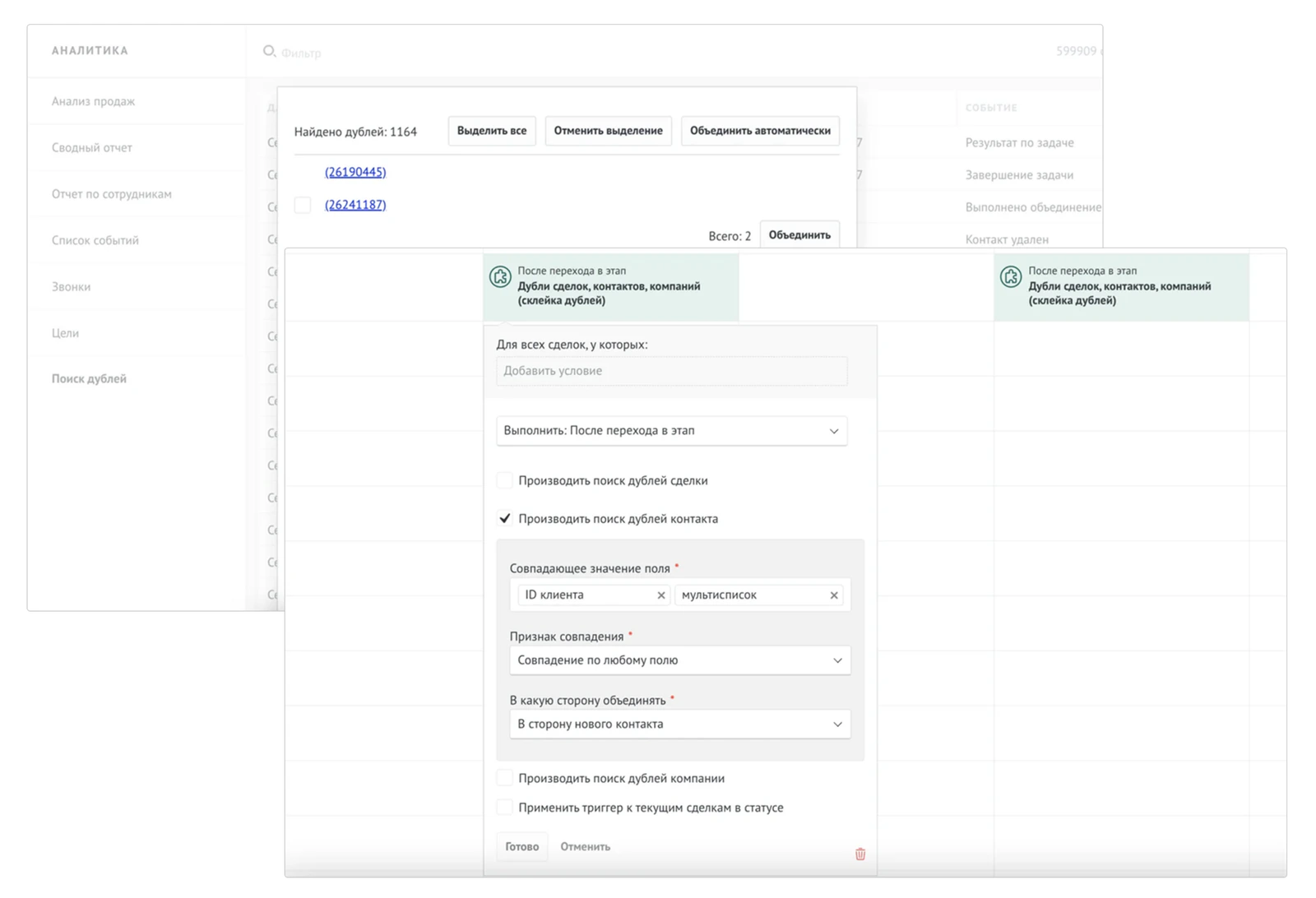Click Отменить at the trigger form bottom
The image size is (1316, 898).
click(586, 846)
